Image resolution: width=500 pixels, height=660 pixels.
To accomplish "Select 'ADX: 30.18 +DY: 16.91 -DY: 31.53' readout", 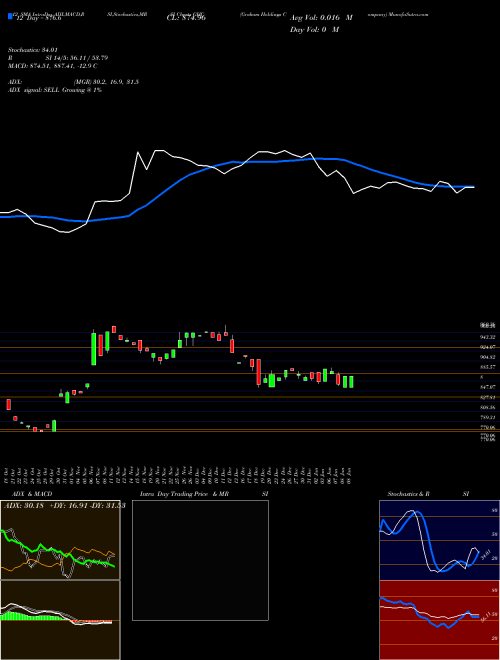I will point(65,506).
